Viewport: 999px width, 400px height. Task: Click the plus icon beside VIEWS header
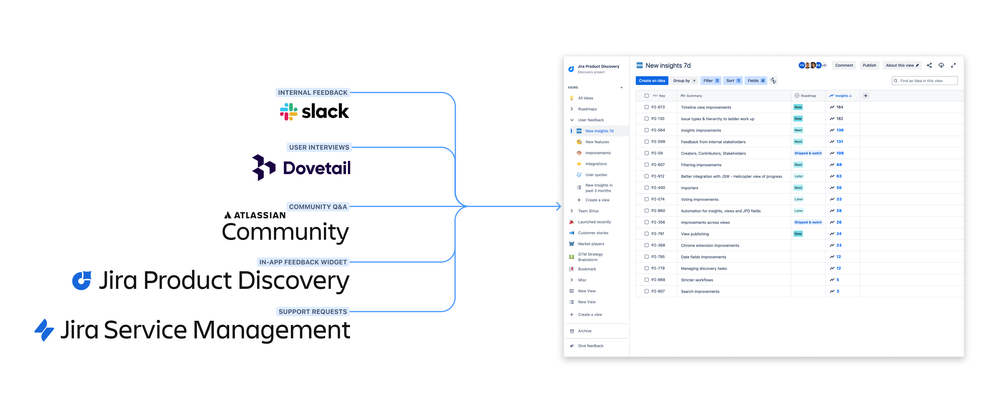click(x=621, y=87)
